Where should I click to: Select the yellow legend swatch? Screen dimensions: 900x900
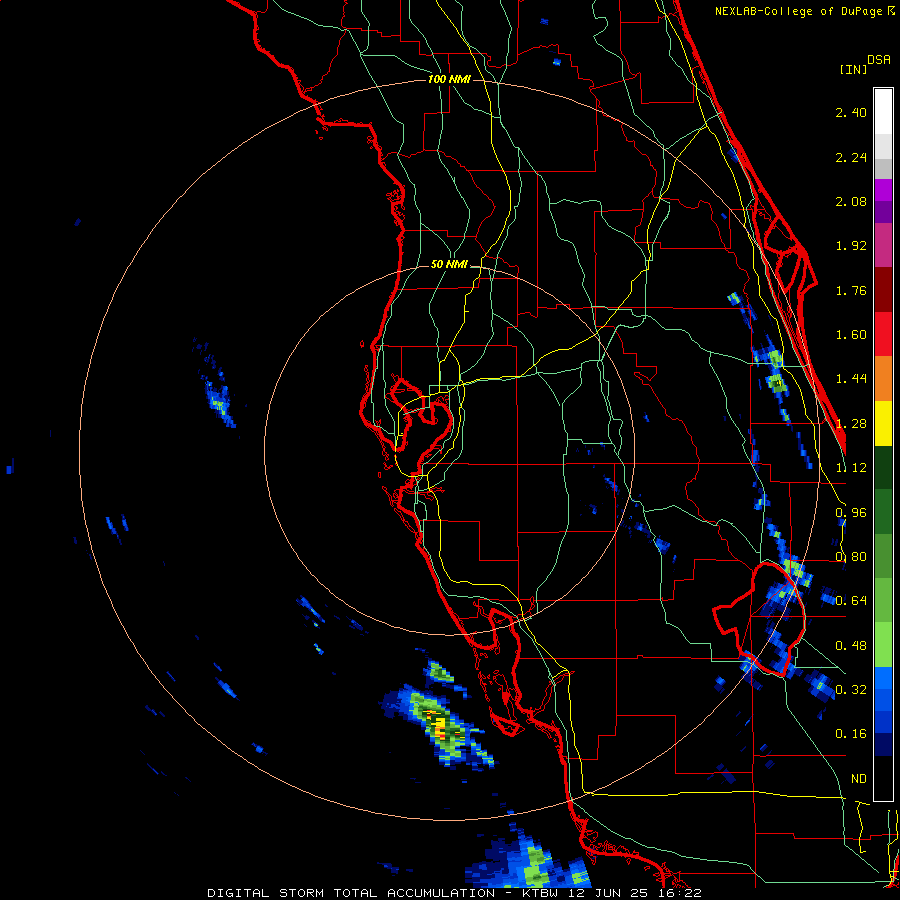pos(883,423)
